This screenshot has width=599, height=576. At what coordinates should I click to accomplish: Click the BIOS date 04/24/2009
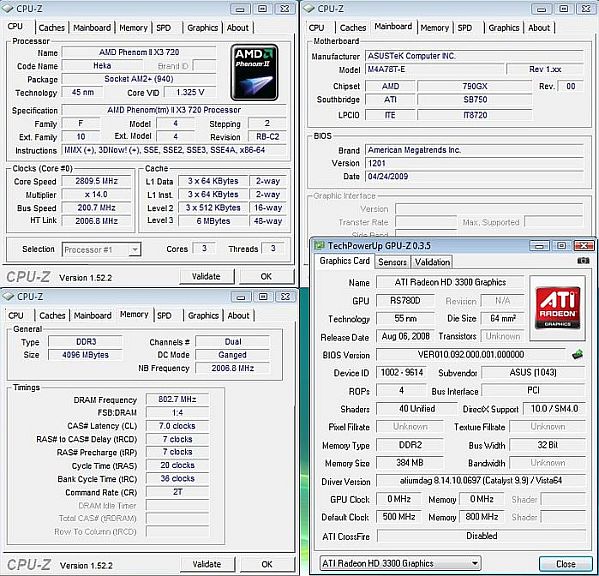pos(474,176)
